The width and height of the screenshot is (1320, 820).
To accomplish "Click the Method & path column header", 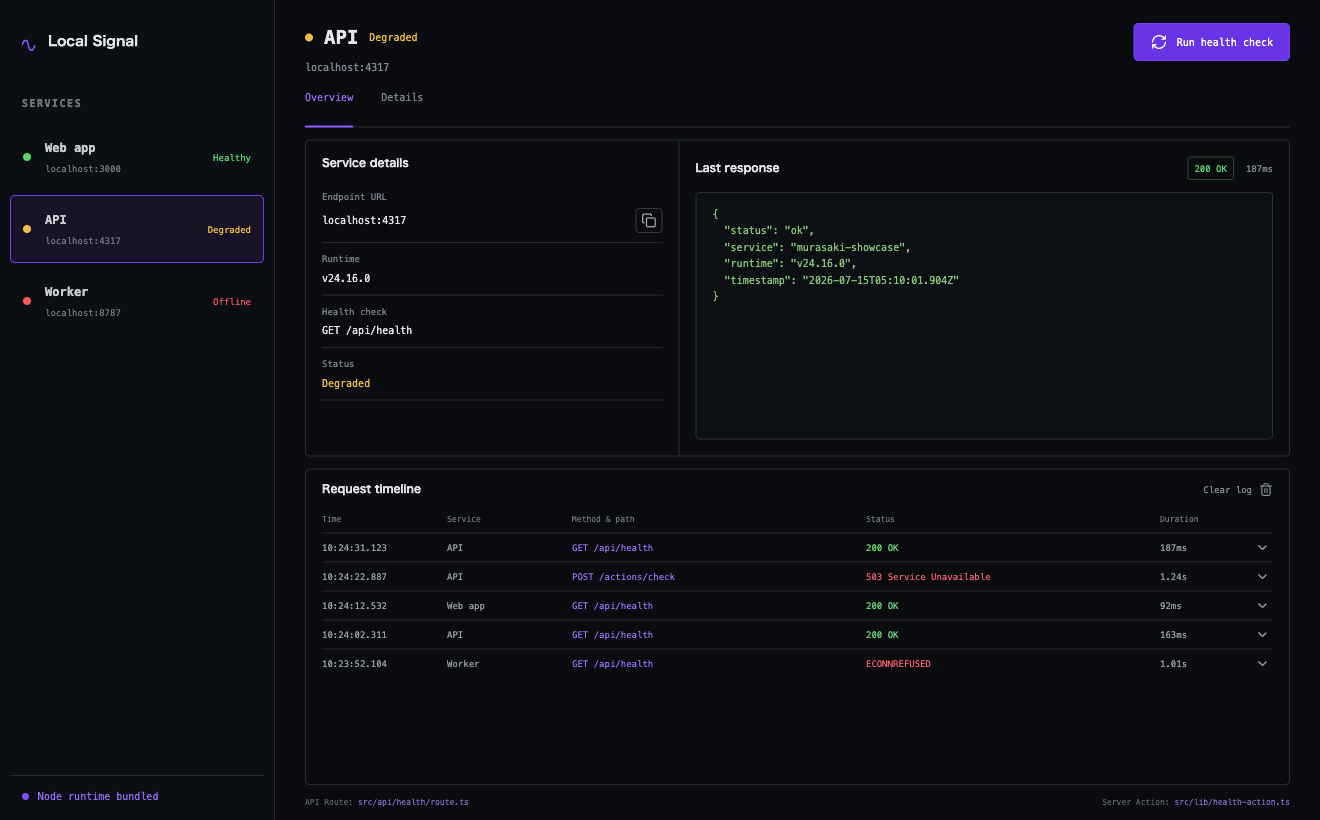I will click(603, 519).
